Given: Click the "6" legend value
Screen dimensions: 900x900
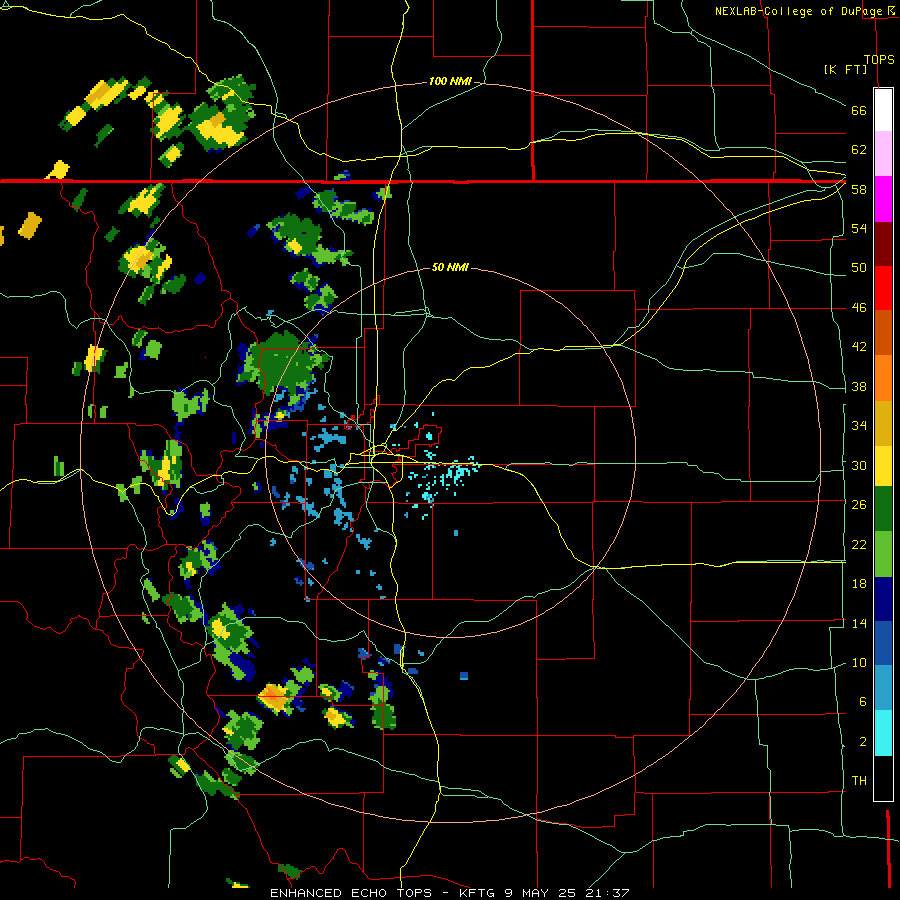Looking at the screenshot, I should (x=862, y=702).
